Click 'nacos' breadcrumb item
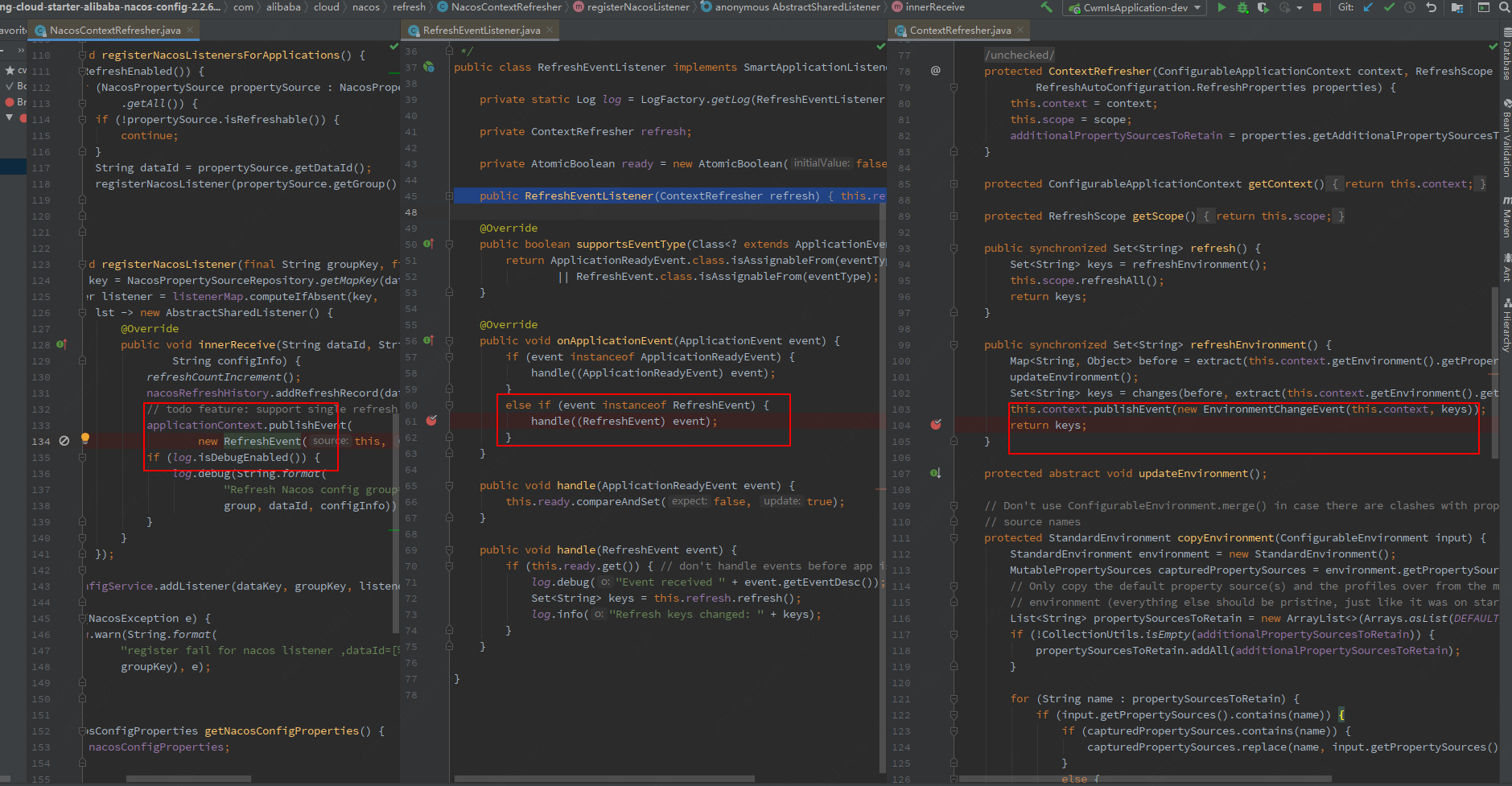This screenshot has width=1512, height=786. click(x=366, y=7)
